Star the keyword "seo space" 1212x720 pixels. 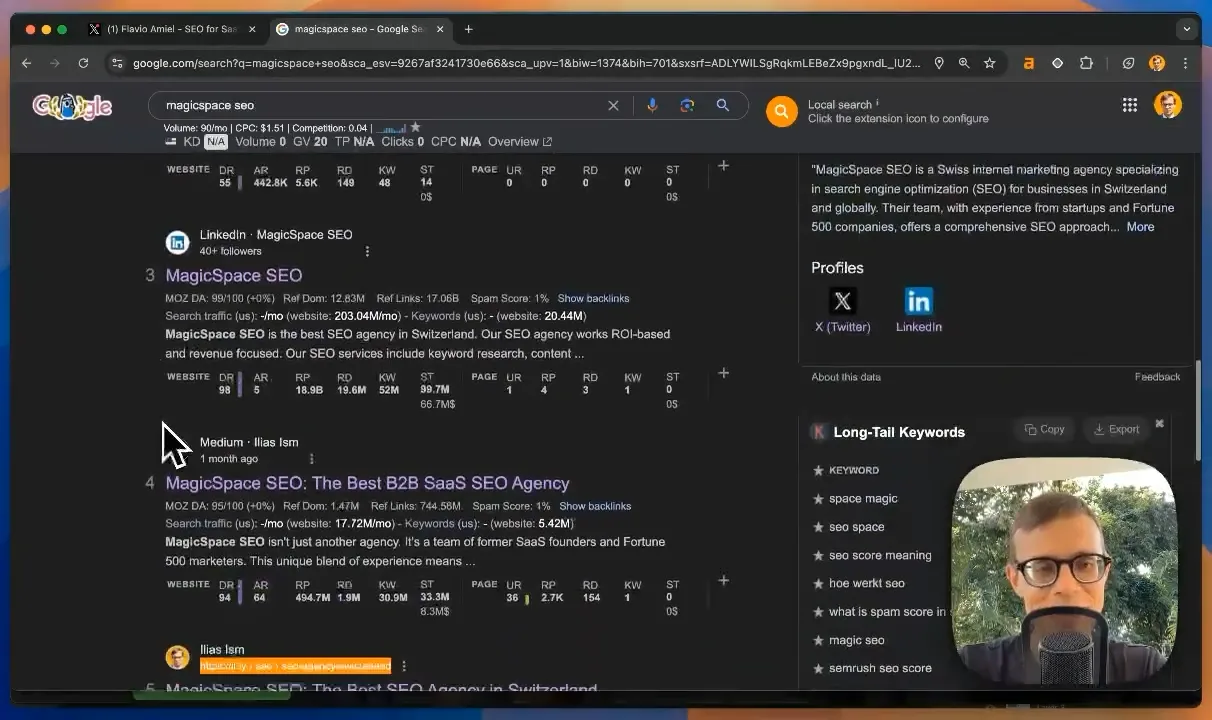coord(818,527)
